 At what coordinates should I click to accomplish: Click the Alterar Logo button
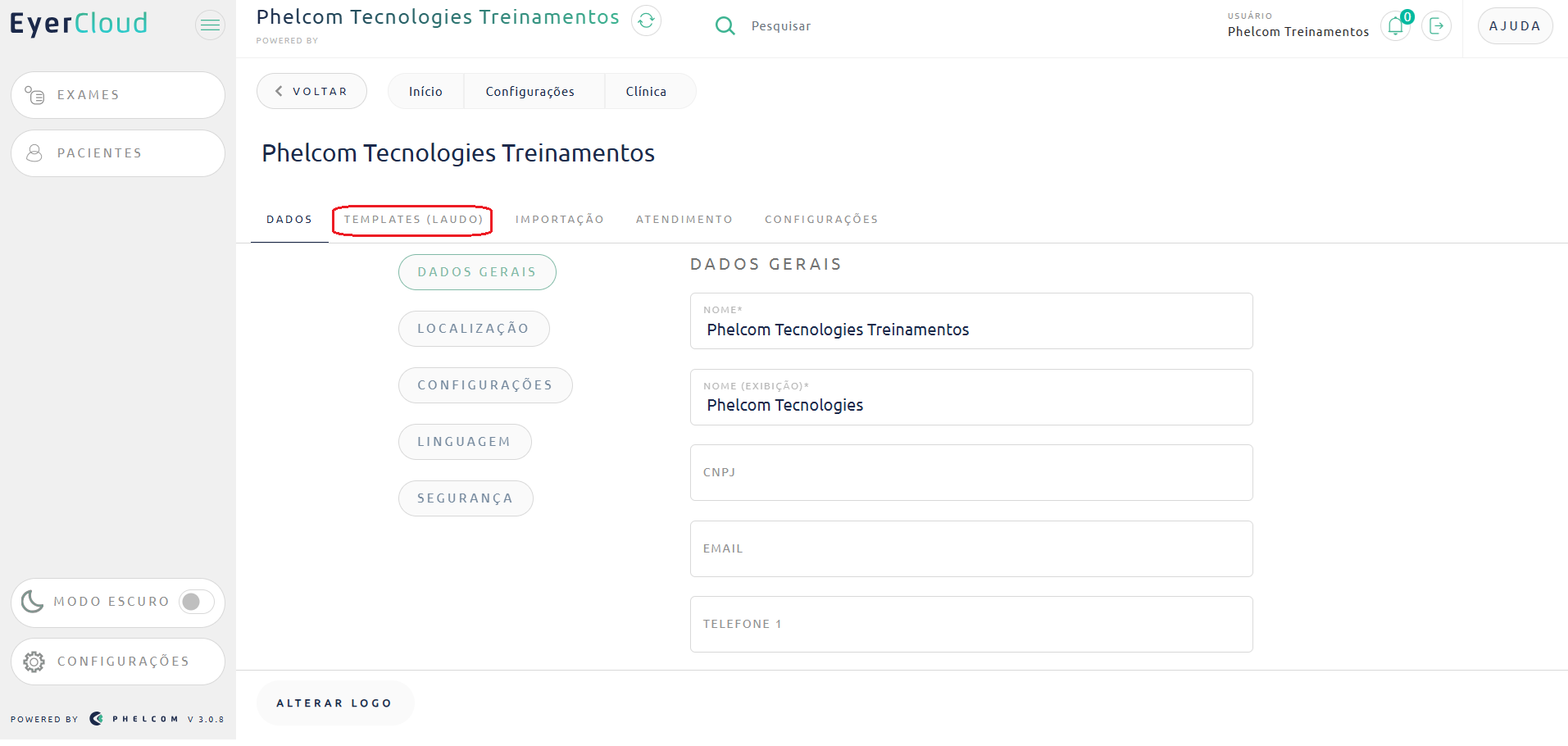click(334, 703)
